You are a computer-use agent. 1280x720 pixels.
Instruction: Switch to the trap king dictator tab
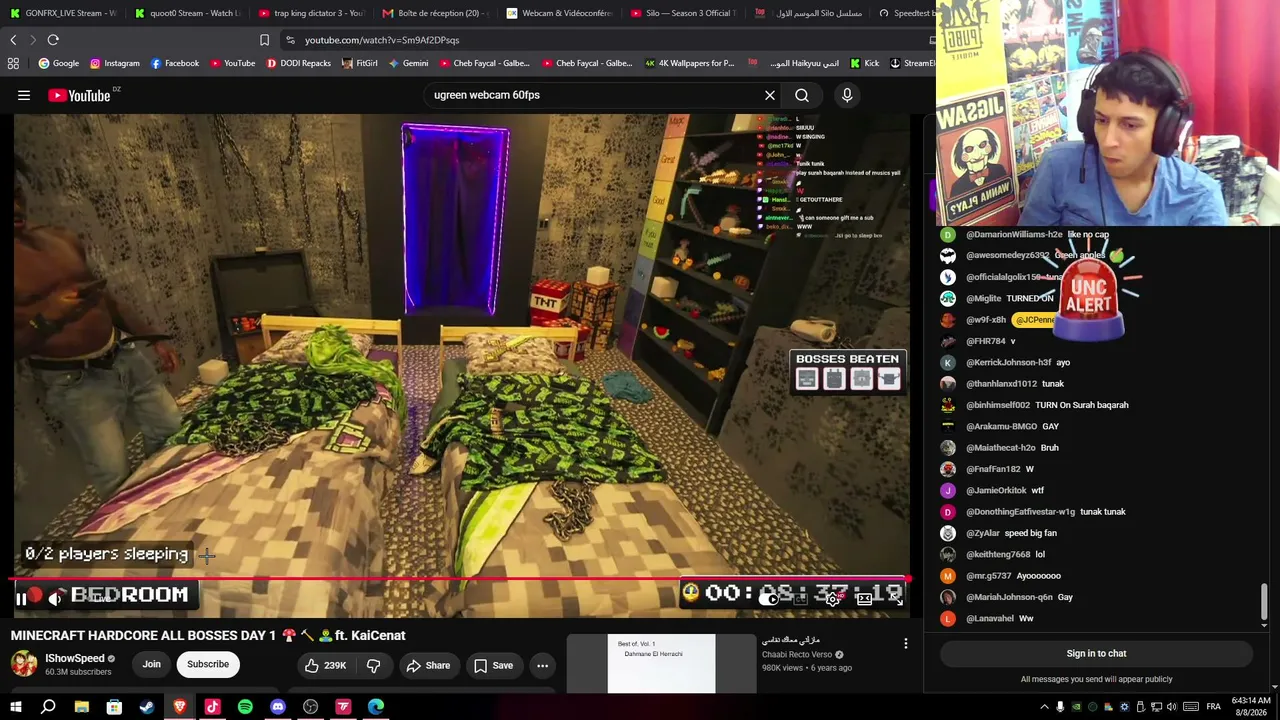311,13
